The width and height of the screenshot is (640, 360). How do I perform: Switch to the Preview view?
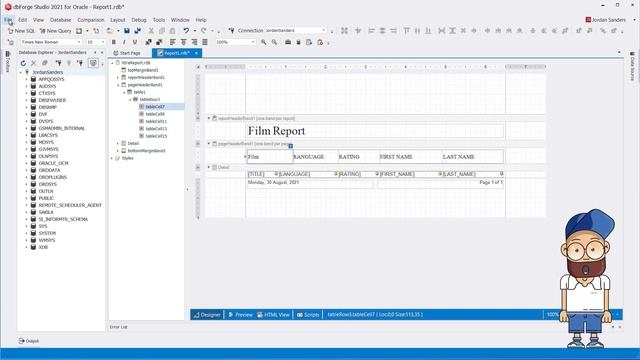pyautogui.click(x=240, y=314)
